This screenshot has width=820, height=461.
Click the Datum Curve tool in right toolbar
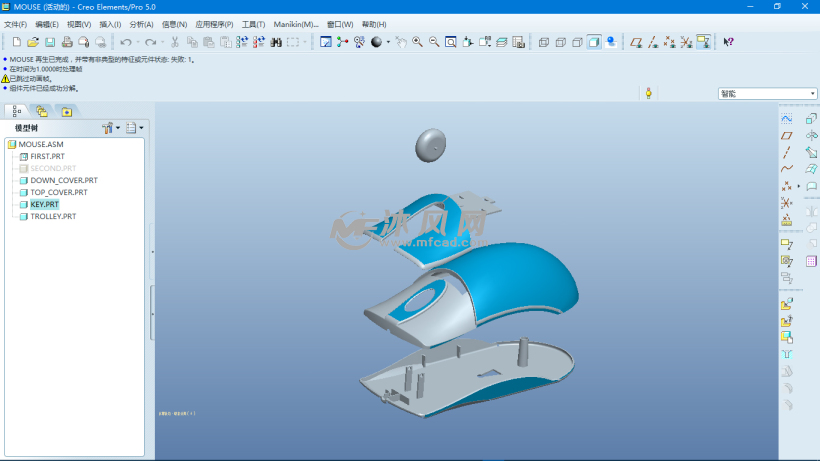787,169
